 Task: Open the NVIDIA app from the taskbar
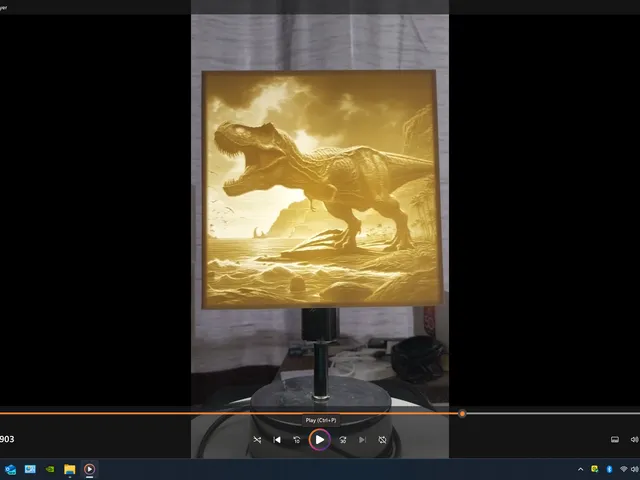coord(50,469)
